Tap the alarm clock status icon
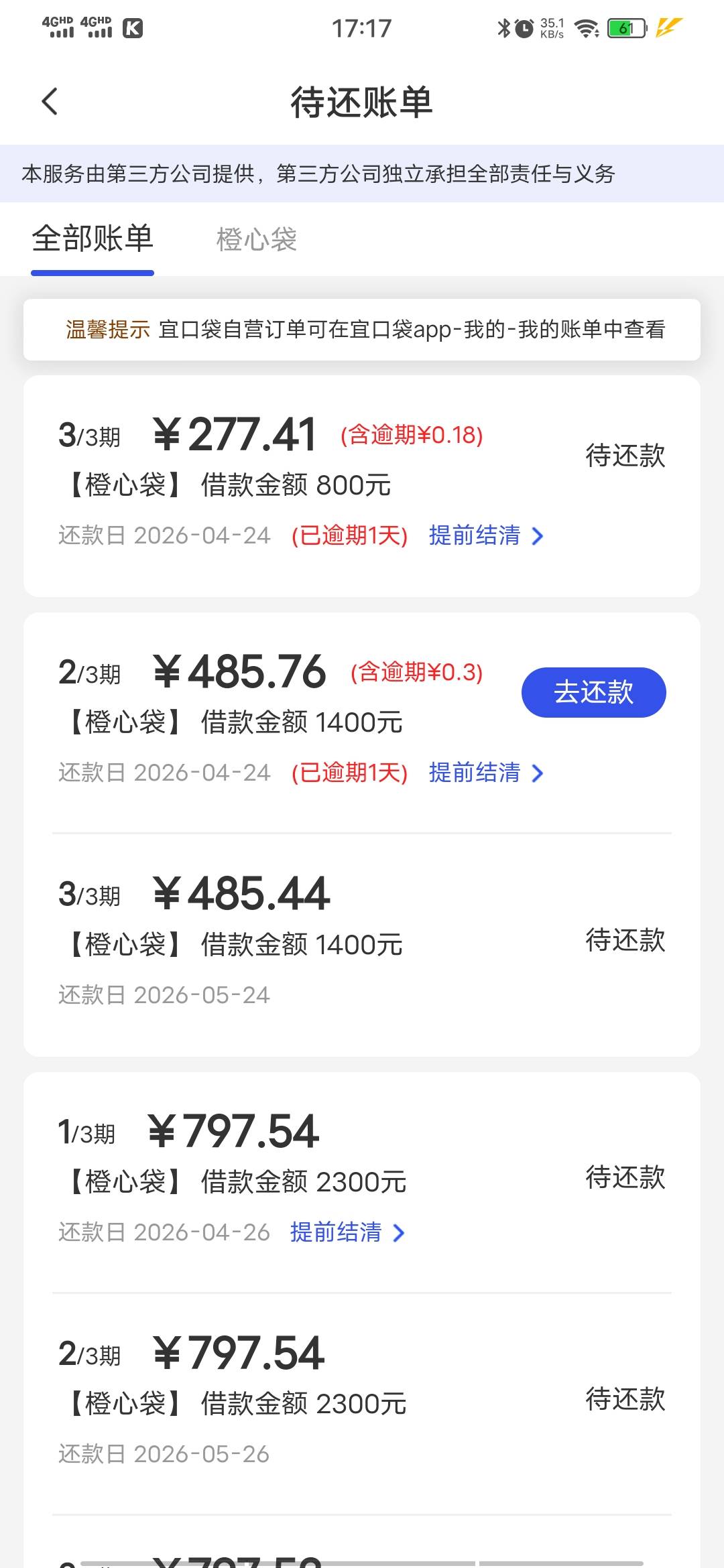This screenshot has height=1568, width=724. click(x=524, y=28)
